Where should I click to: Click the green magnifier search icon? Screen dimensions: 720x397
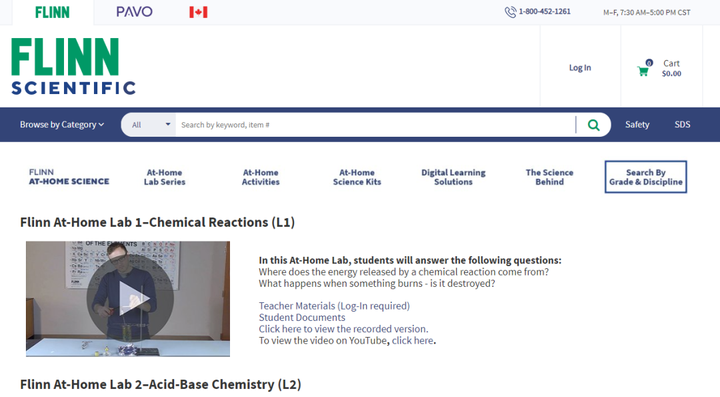pos(593,125)
